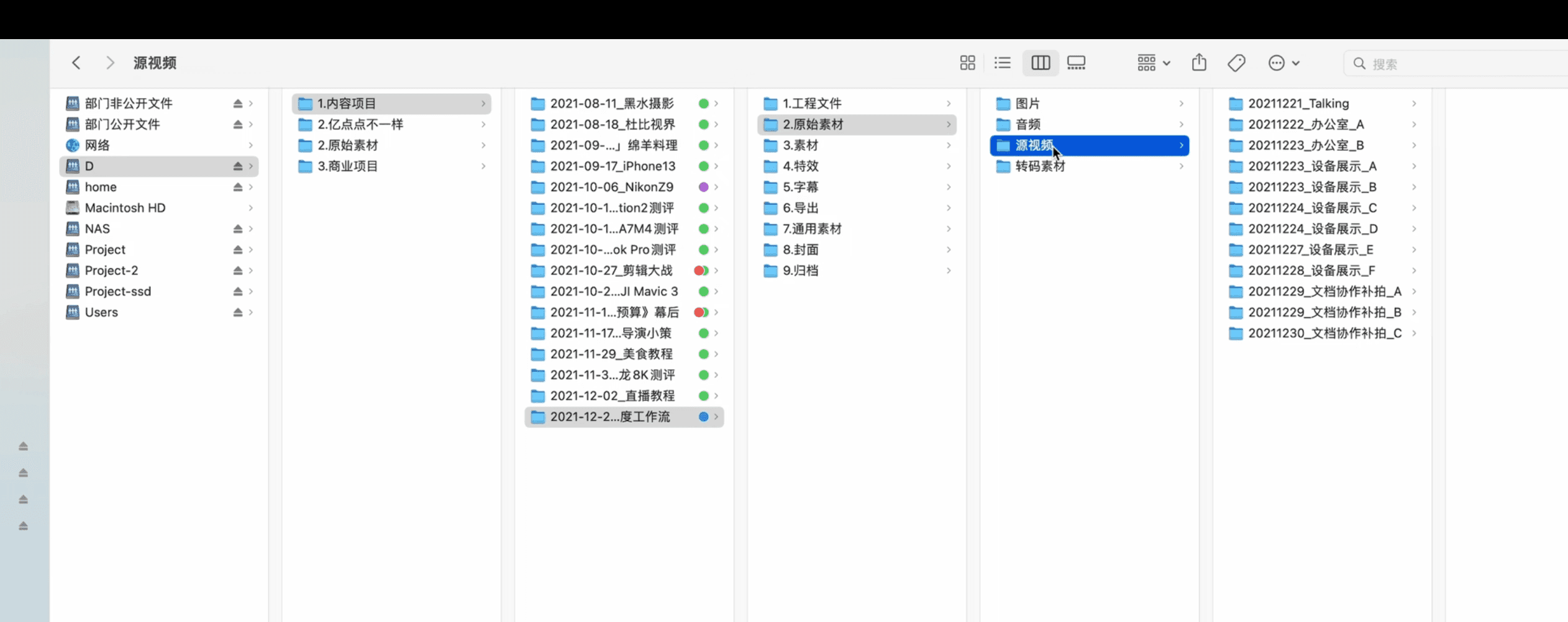Open the 3.商业项目 folder
The width and height of the screenshot is (1568, 622).
pyautogui.click(x=347, y=166)
